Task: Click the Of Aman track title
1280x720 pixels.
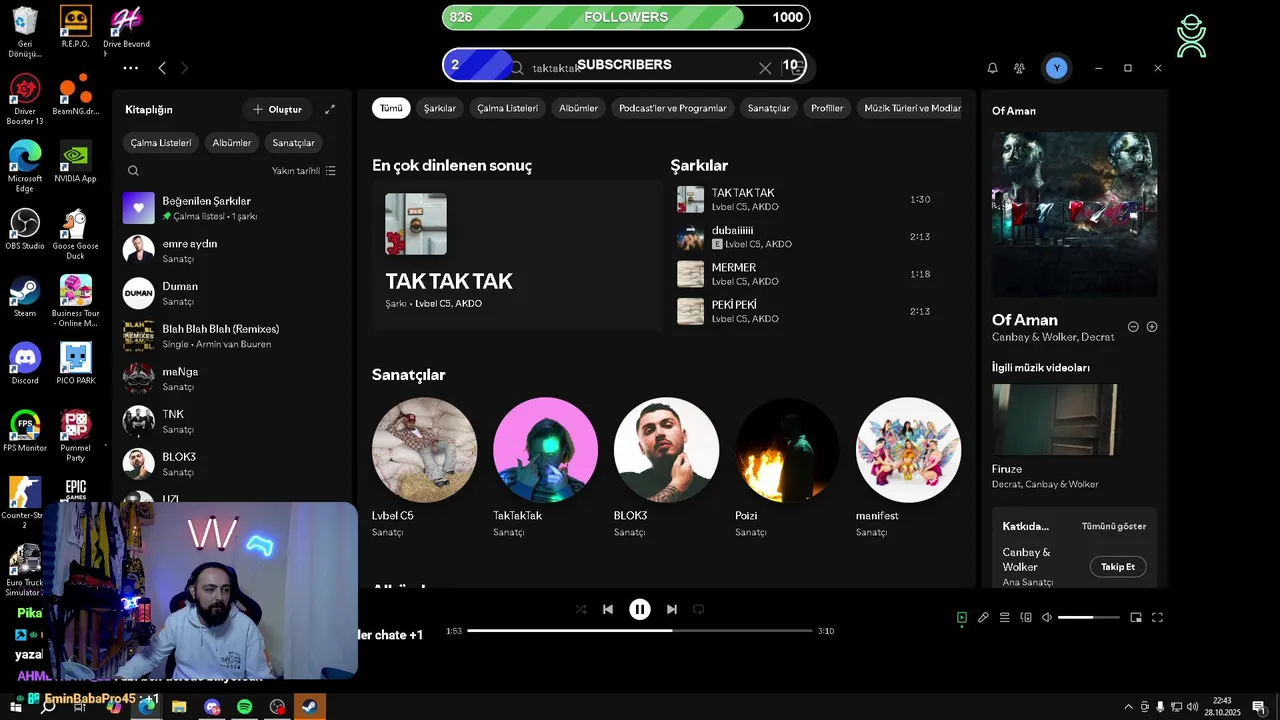Action: (x=1025, y=320)
